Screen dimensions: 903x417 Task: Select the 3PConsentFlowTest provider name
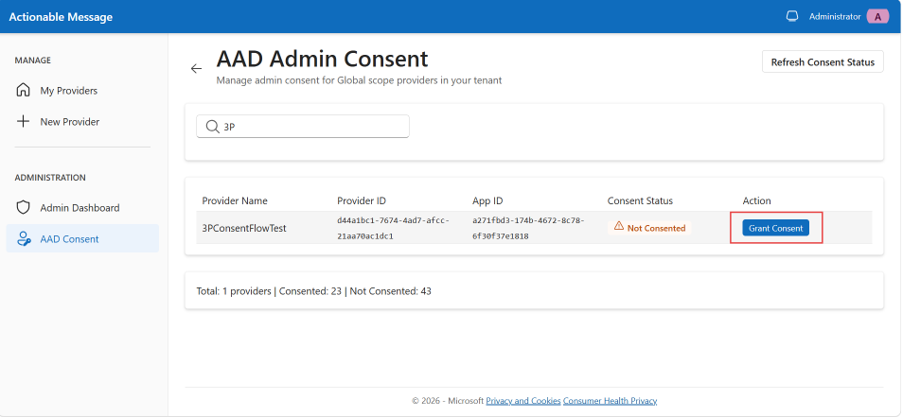click(x=244, y=228)
